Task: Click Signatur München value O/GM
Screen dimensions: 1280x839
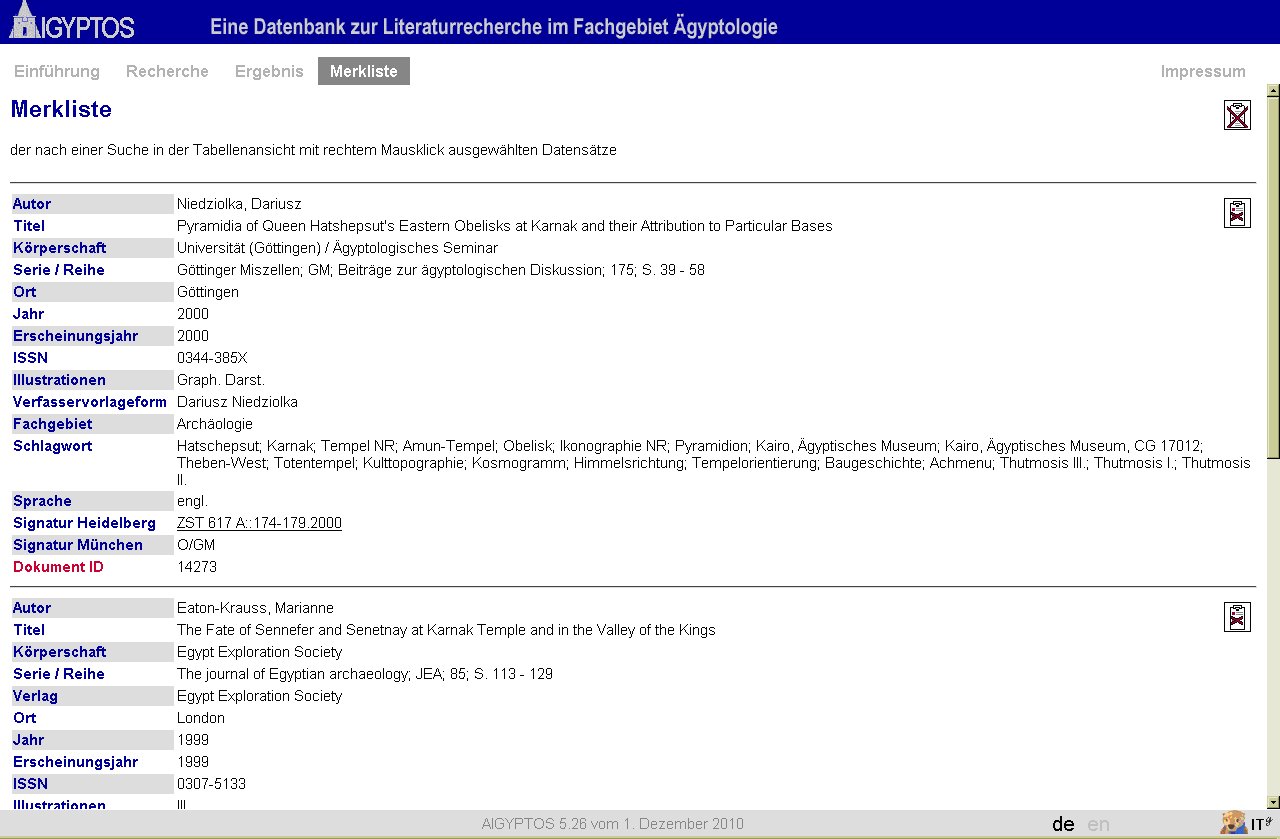Action: click(x=196, y=545)
